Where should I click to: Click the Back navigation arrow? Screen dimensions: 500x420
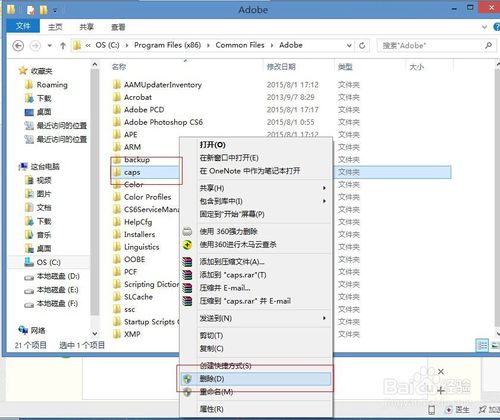pos(18,45)
